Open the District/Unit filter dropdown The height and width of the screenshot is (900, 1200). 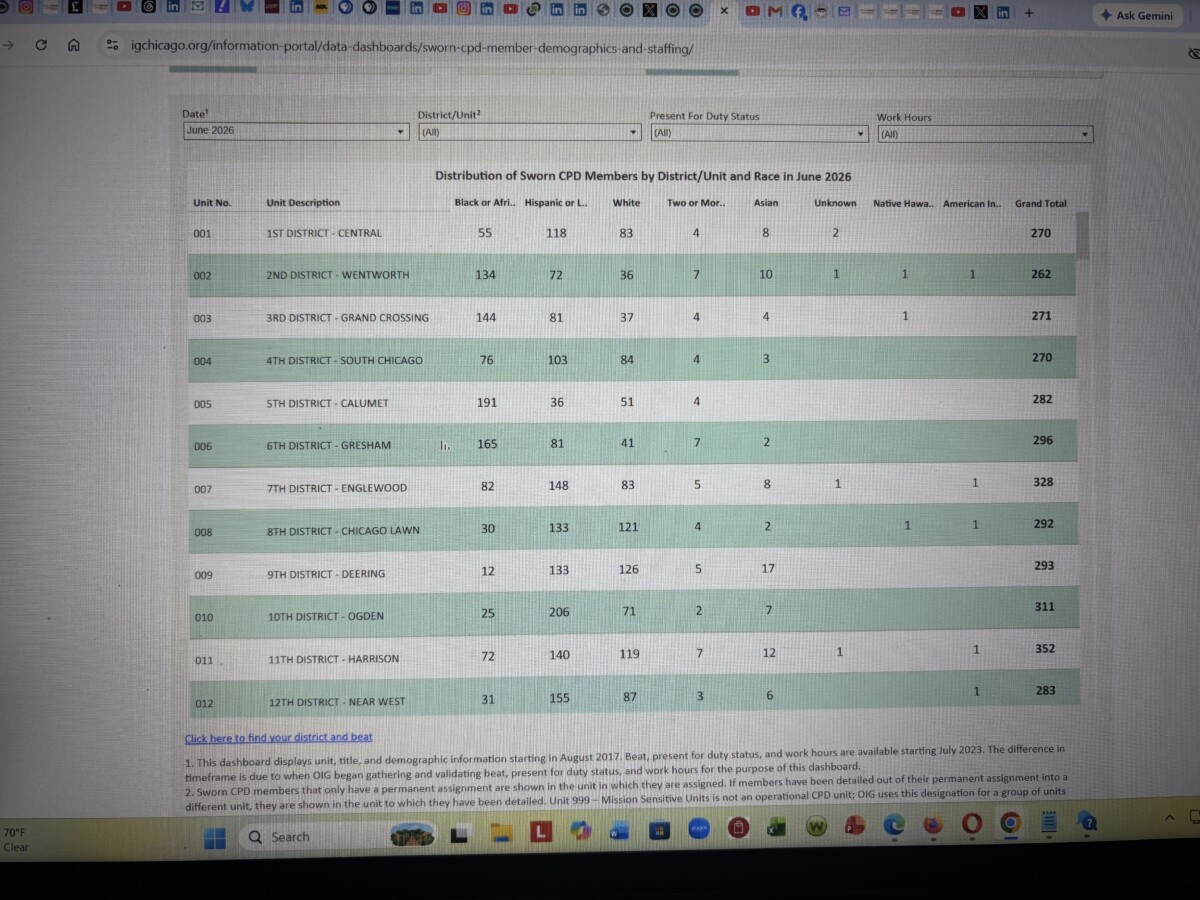click(529, 132)
